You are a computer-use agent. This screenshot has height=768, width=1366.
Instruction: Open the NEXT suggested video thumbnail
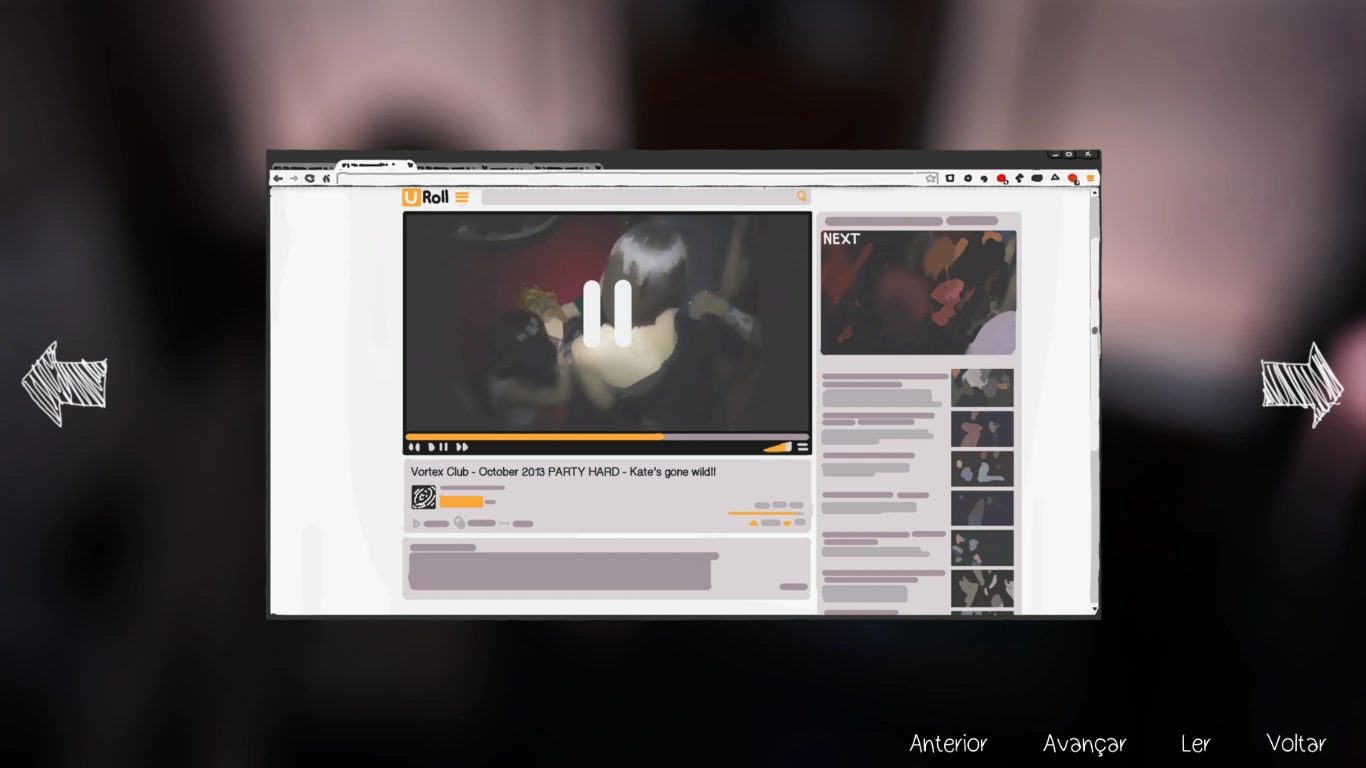(x=918, y=293)
